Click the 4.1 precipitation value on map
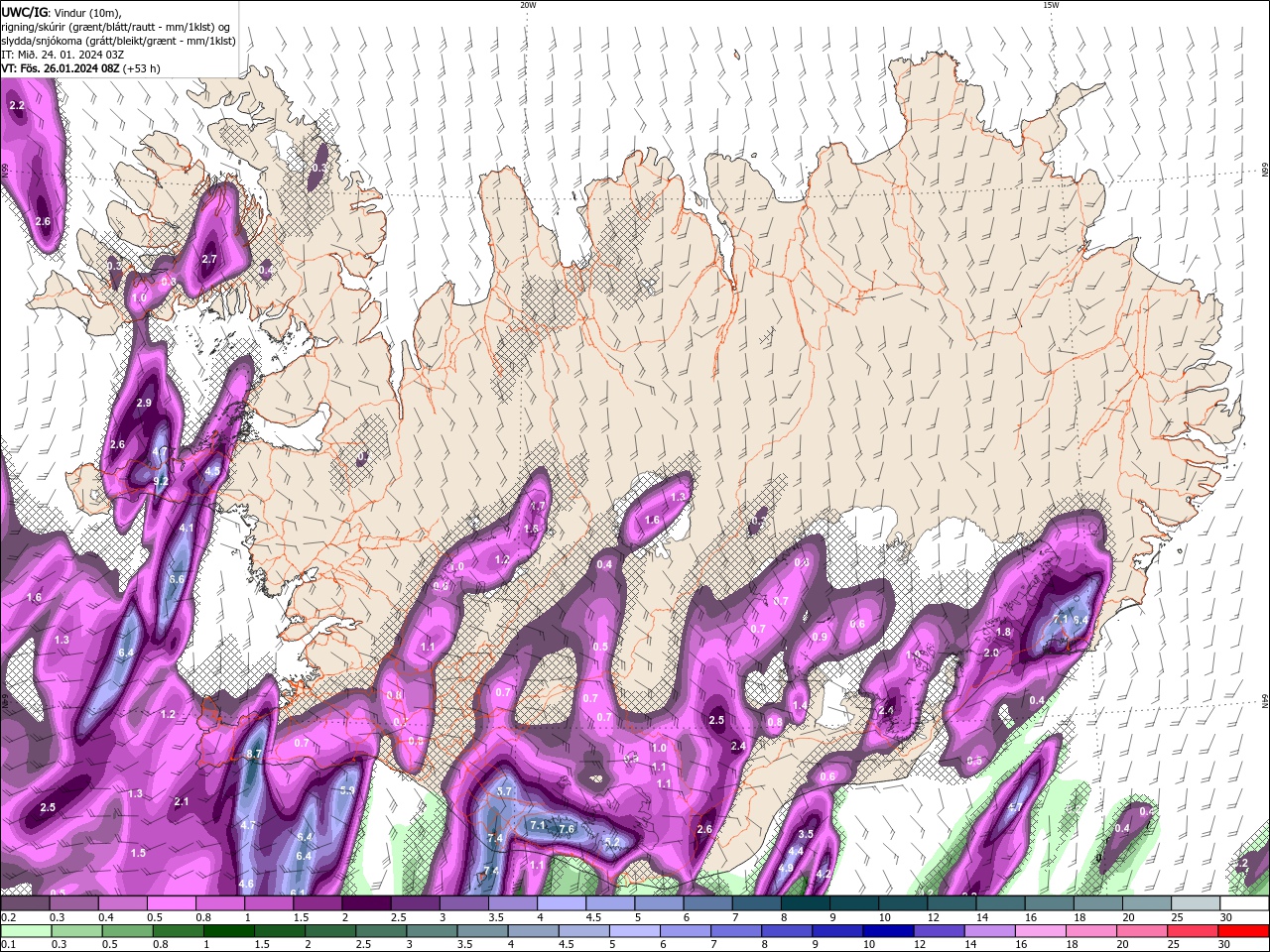 click(187, 528)
